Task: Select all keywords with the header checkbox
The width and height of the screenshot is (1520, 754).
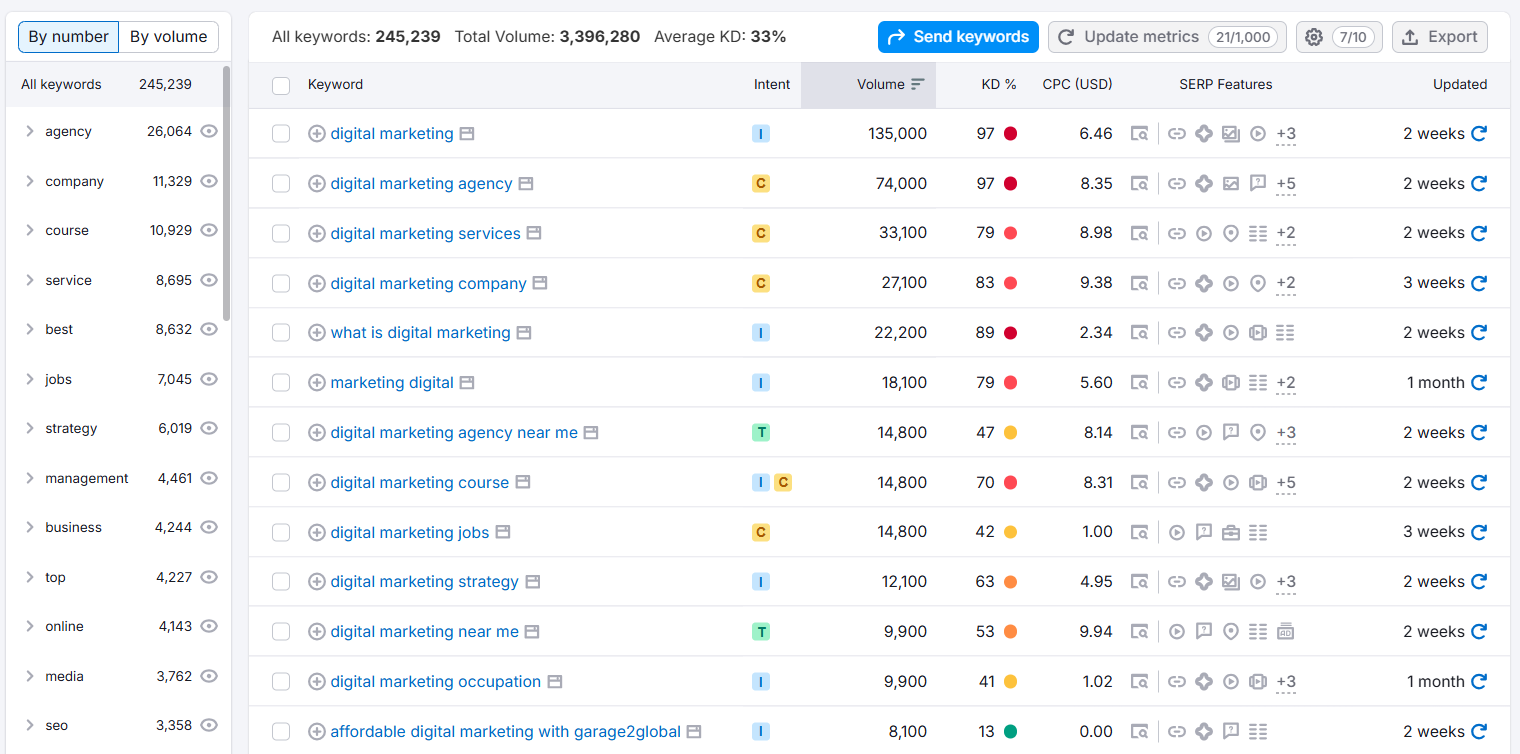Action: pyautogui.click(x=281, y=86)
